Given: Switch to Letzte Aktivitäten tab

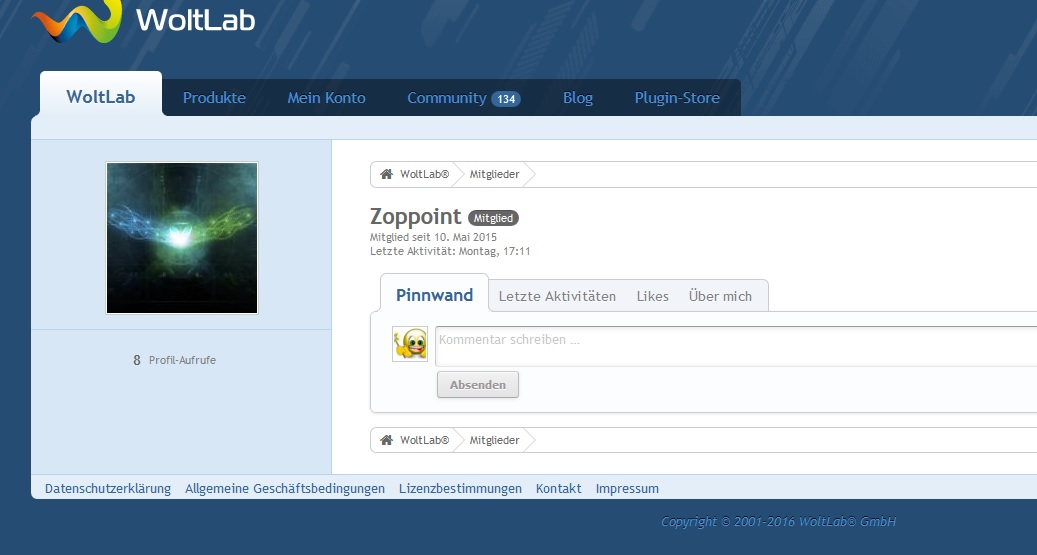Looking at the screenshot, I should click(557, 296).
